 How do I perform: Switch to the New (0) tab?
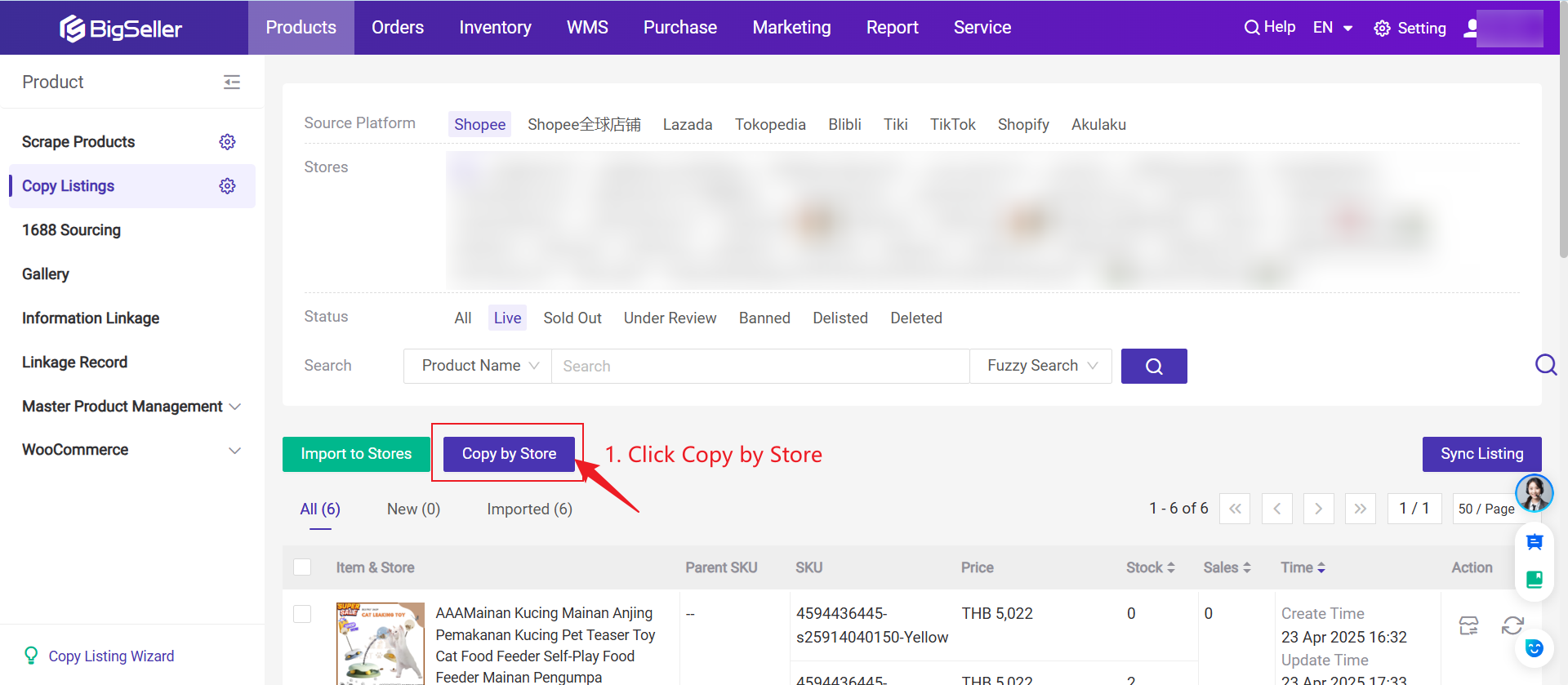(413, 509)
